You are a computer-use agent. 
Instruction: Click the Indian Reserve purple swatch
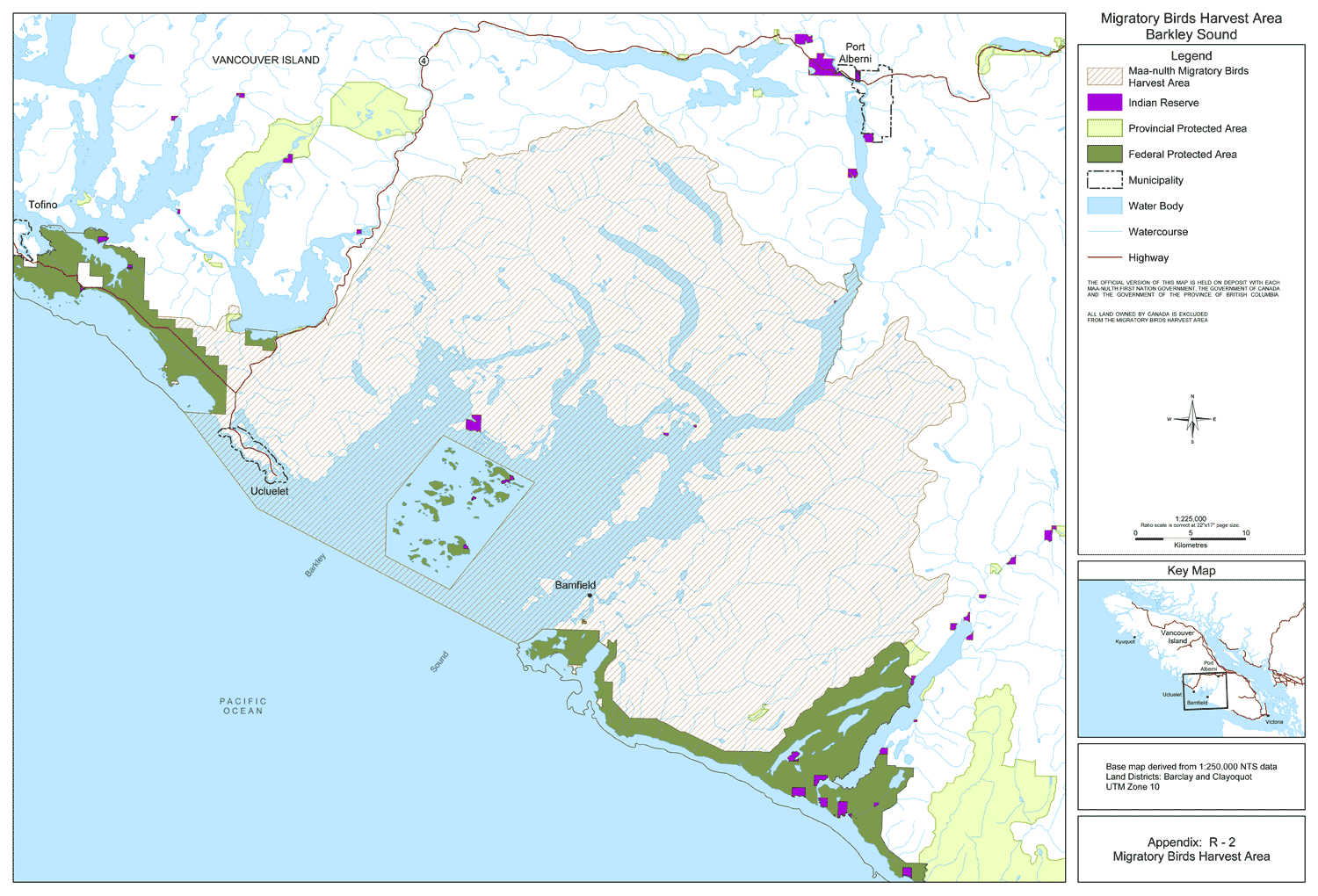1104,103
